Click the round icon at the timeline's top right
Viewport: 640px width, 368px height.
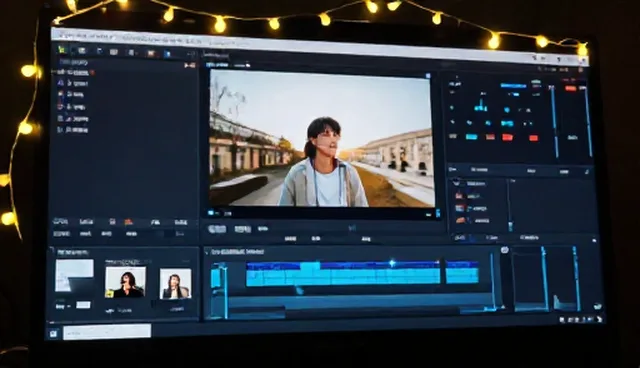pyautogui.click(x=504, y=250)
